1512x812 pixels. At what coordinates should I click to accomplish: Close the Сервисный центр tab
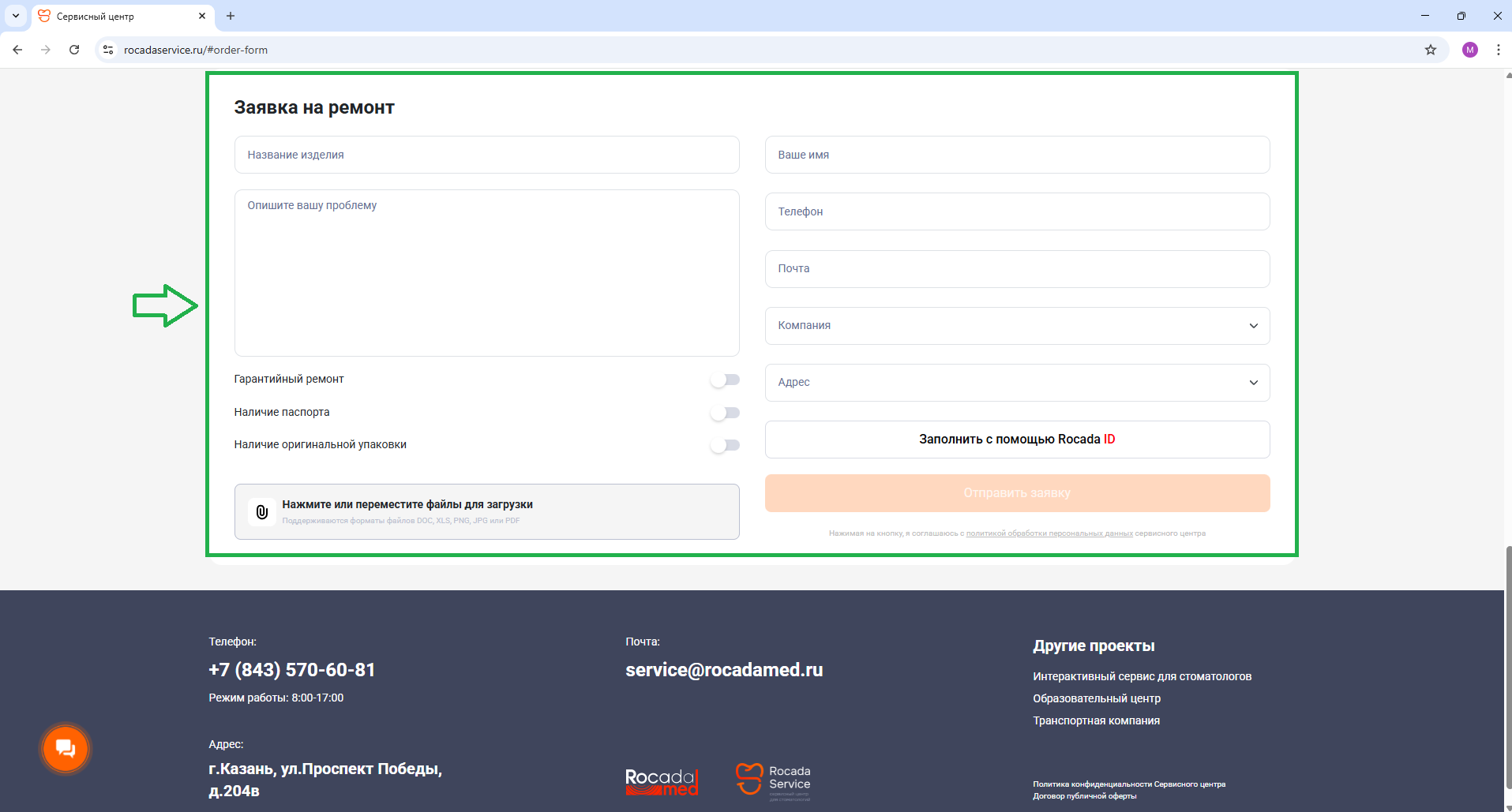(202, 16)
